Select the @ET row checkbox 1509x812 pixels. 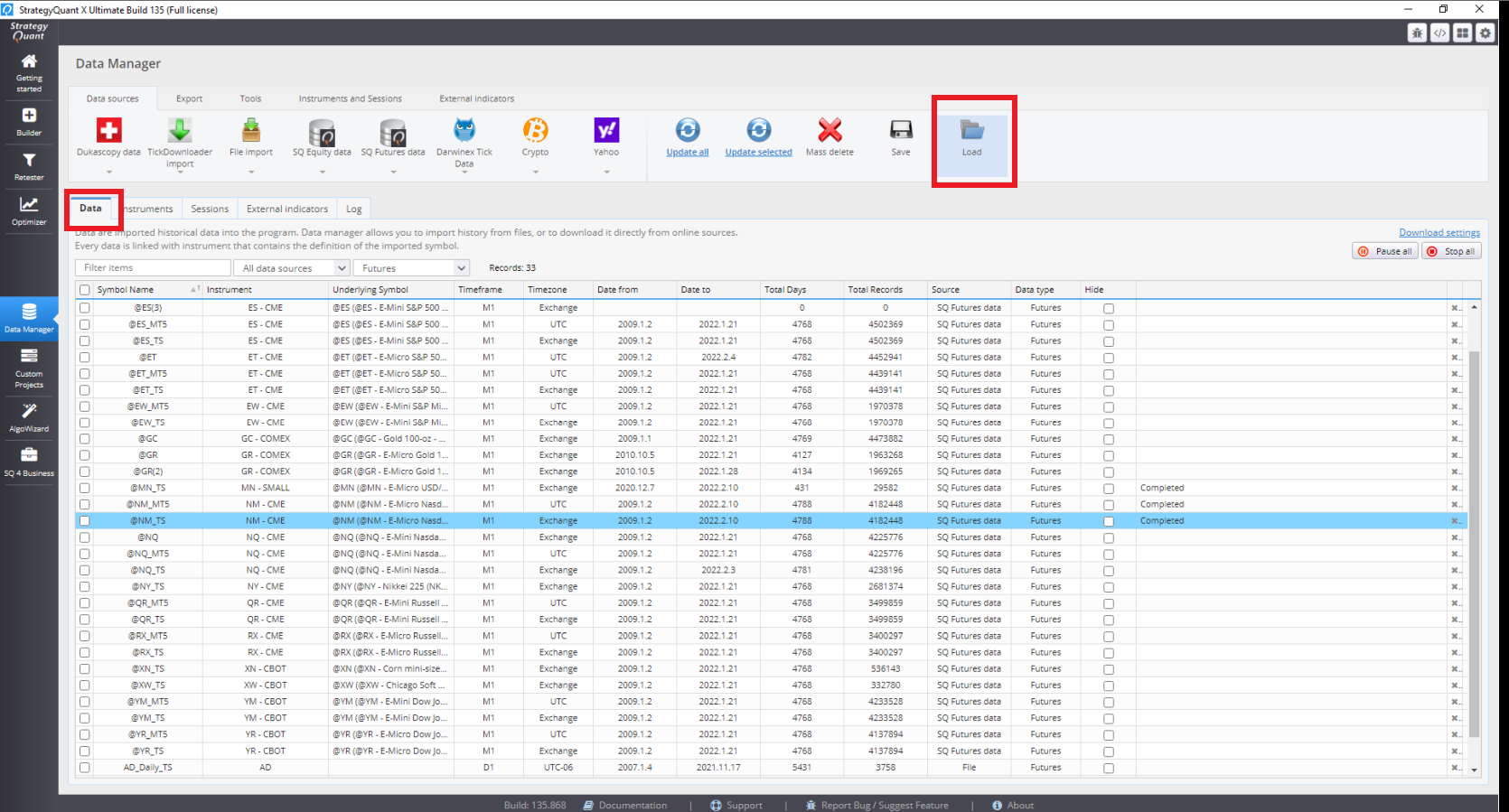coord(85,358)
